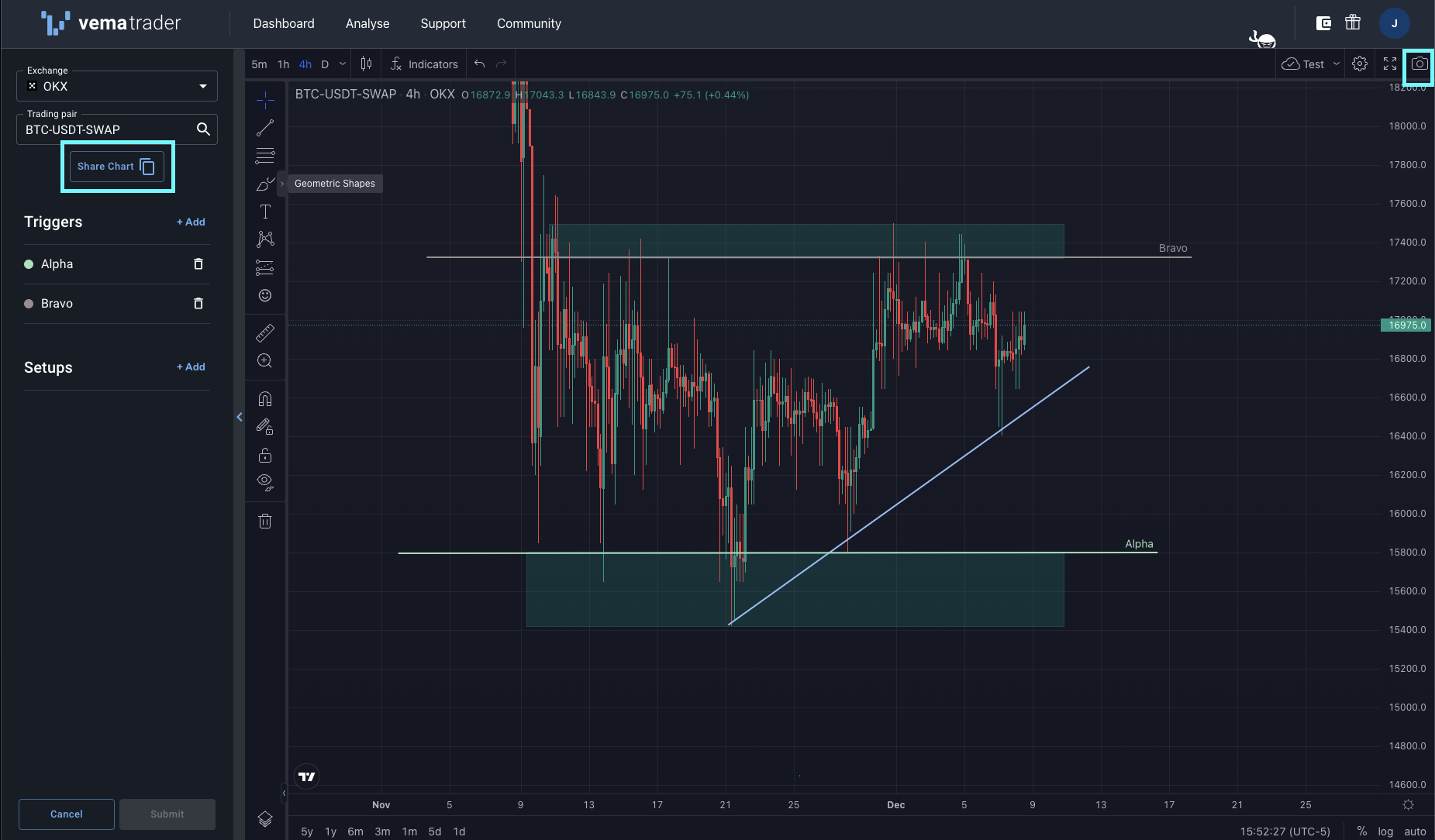Expand the timeframe interval chevron

343,64
